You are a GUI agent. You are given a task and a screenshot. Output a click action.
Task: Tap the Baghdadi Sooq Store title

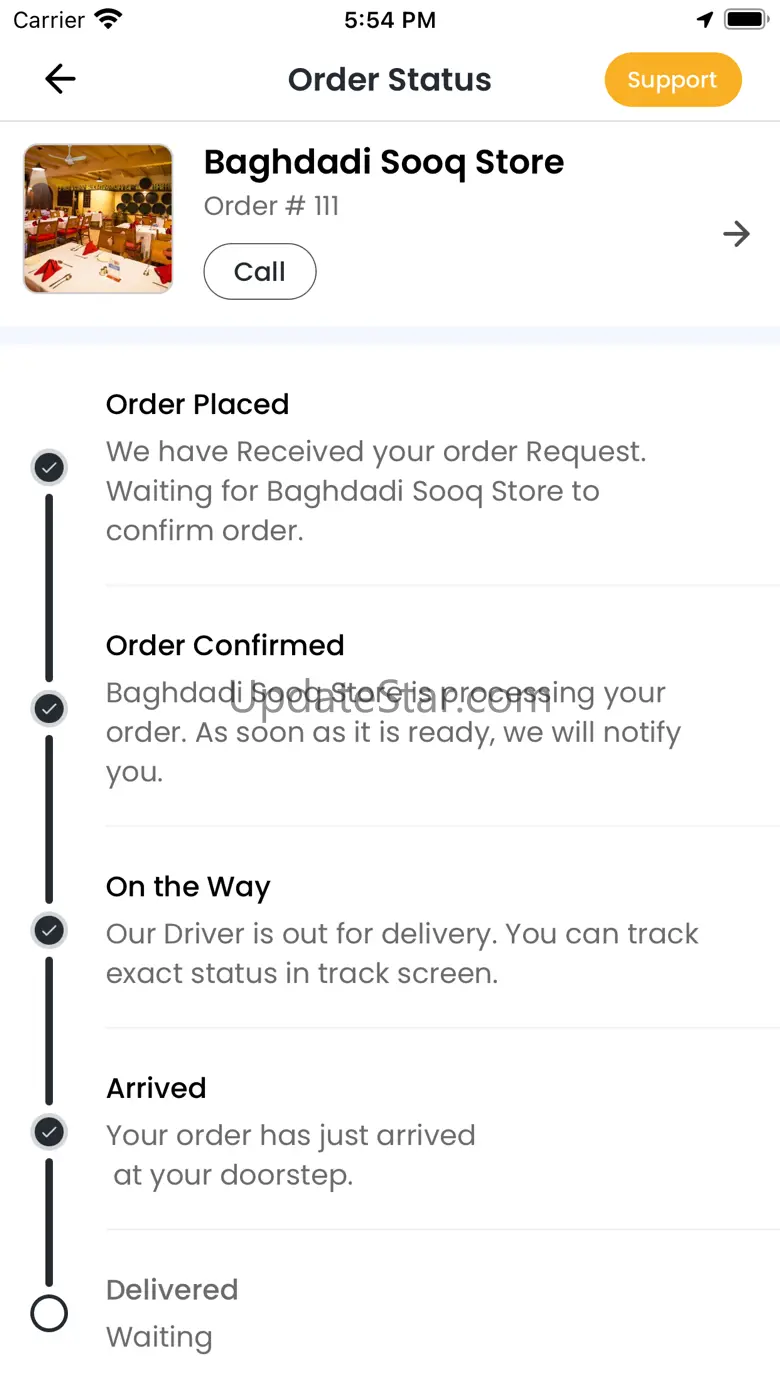click(384, 162)
